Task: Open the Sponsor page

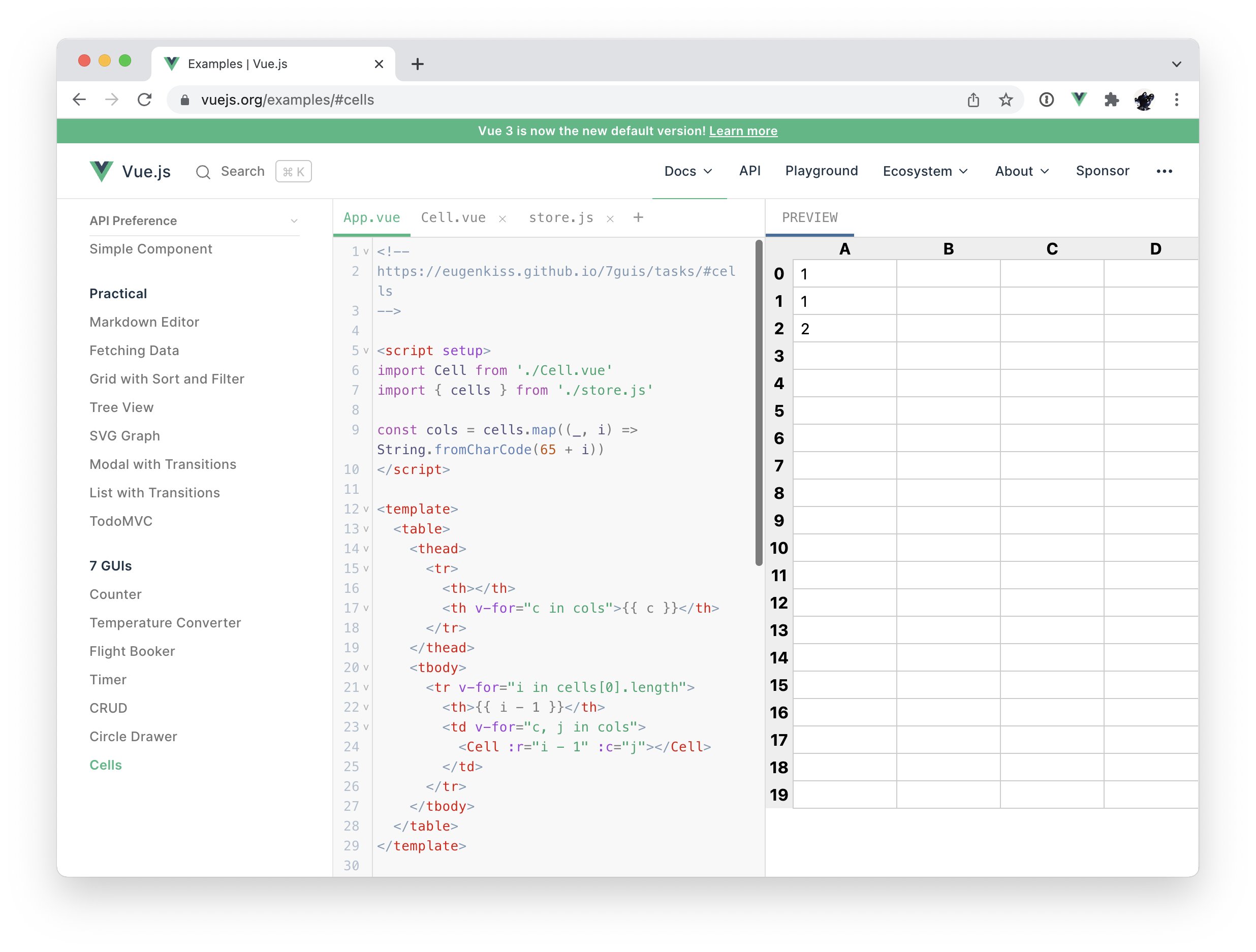Action: 1102,171
